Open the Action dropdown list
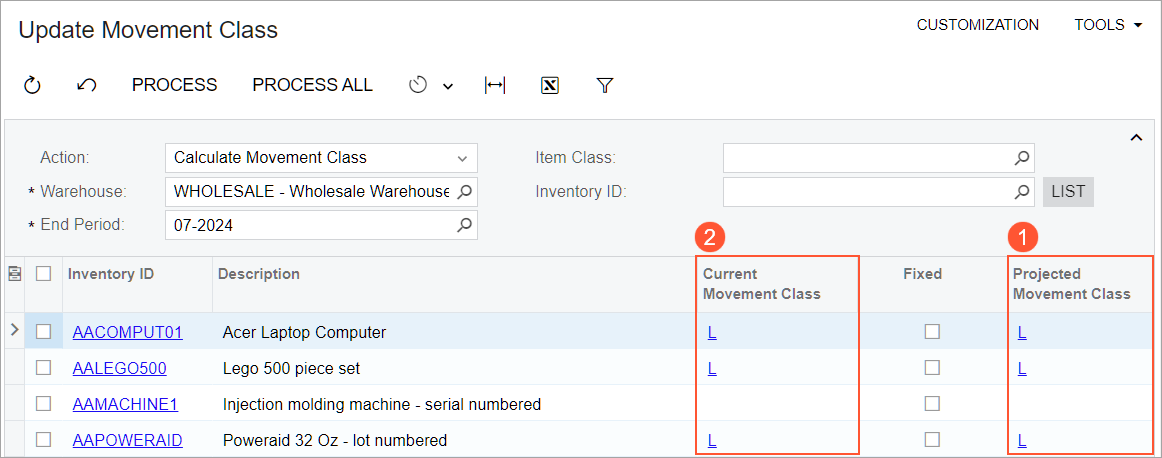The width and height of the screenshot is (1162, 458). point(462,158)
